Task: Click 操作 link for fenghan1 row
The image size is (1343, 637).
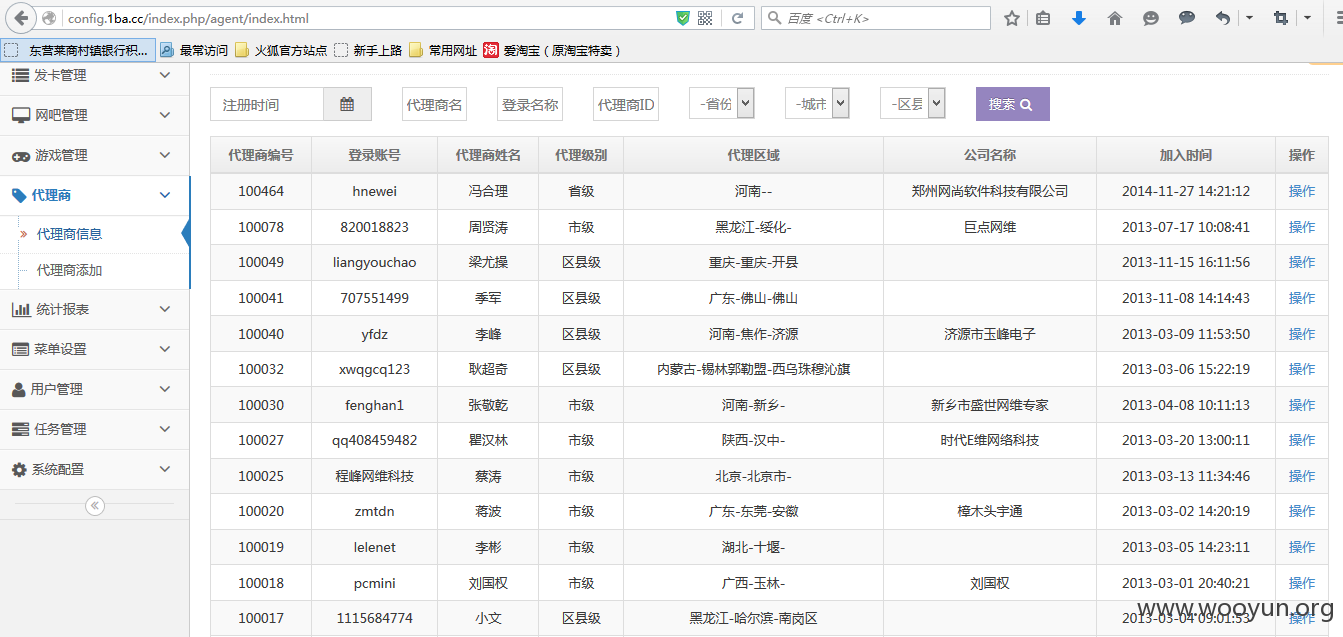Action: click(1302, 405)
